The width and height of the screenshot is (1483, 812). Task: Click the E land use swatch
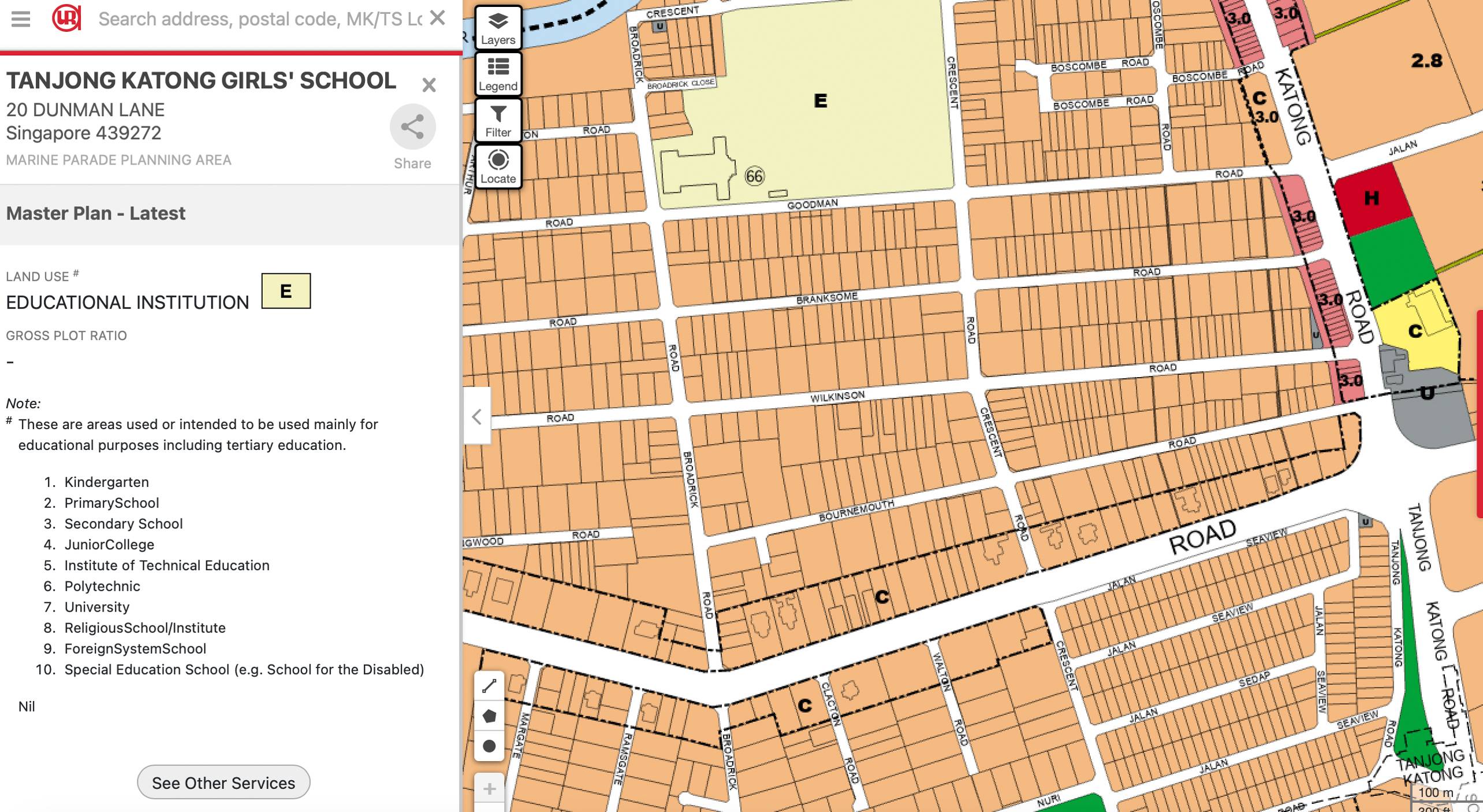pos(286,291)
